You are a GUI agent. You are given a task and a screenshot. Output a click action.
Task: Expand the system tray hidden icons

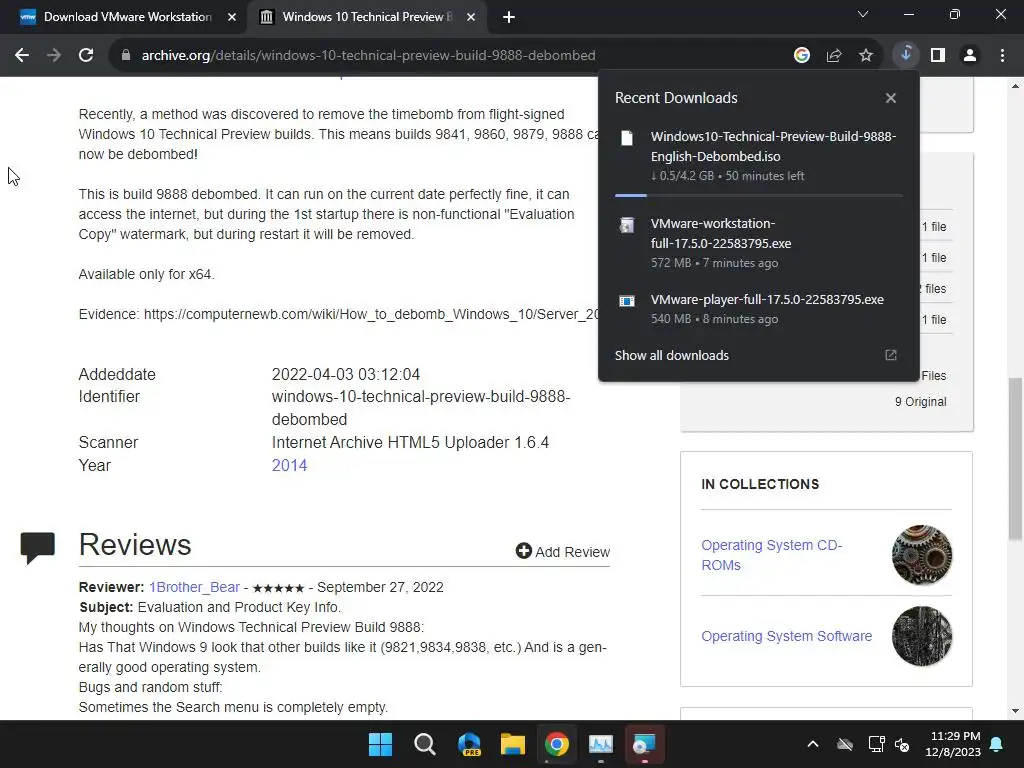813,744
